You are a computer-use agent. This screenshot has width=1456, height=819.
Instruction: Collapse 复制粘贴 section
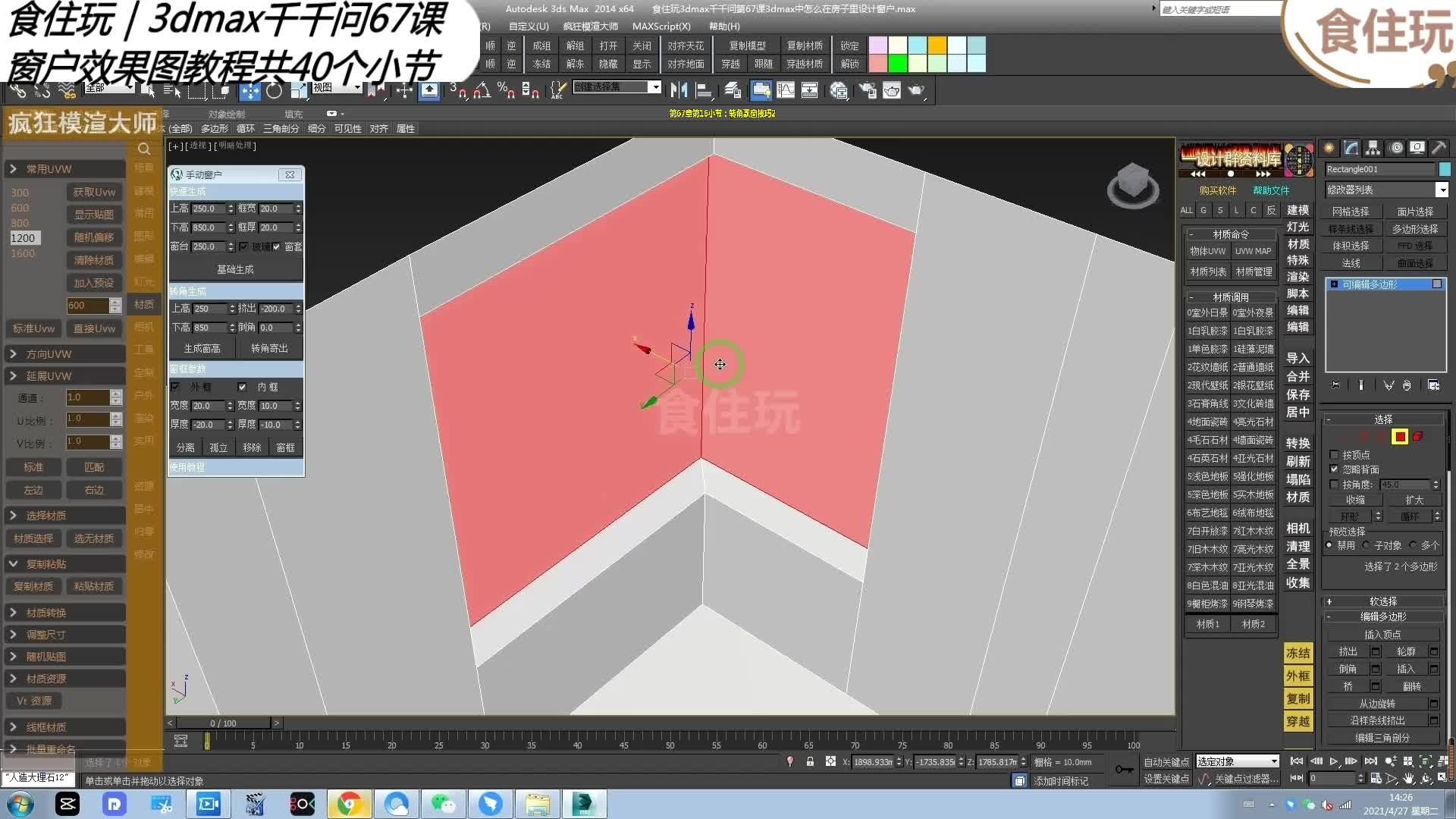(x=64, y=564)
